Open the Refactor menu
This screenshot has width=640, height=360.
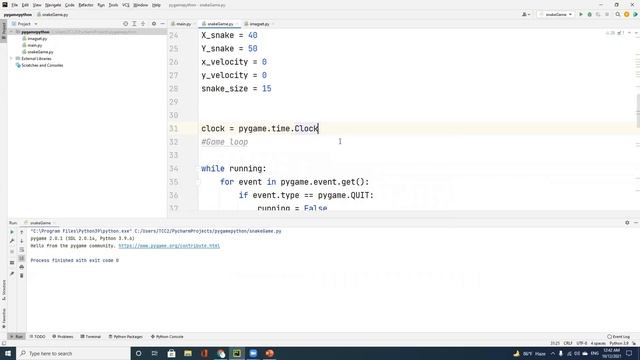pyautogui.click(x=86, y=5)
